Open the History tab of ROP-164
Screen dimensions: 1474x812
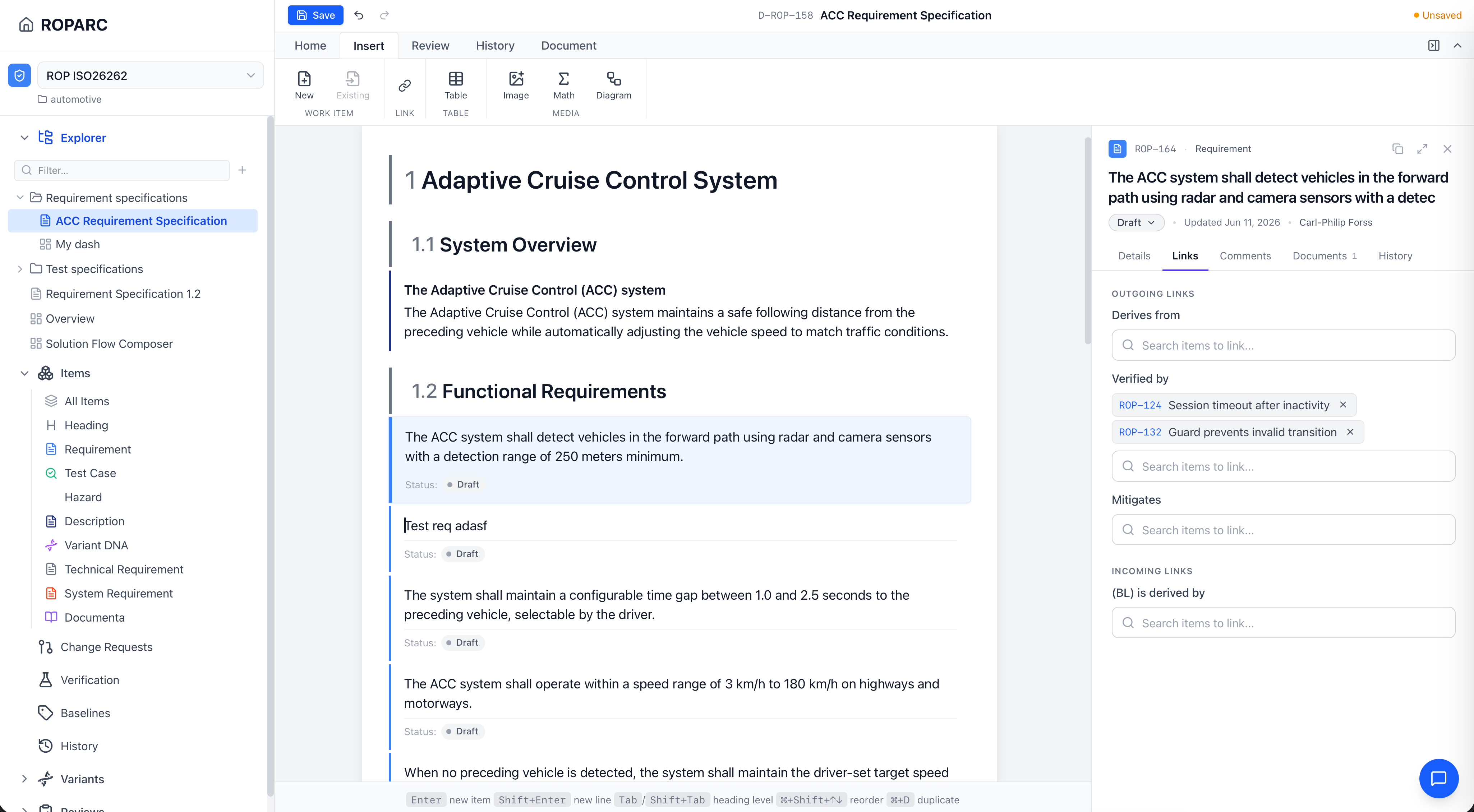1395,257
